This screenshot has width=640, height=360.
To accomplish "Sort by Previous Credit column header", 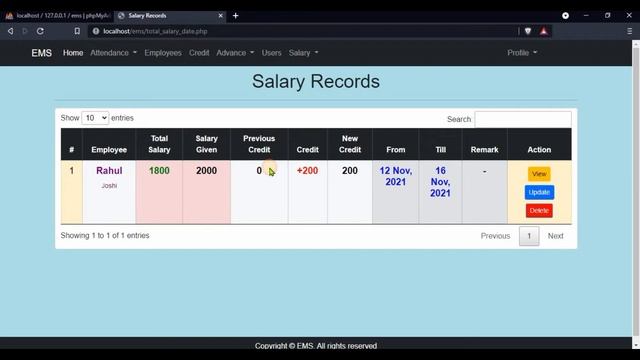I will (x=259, y=144).
